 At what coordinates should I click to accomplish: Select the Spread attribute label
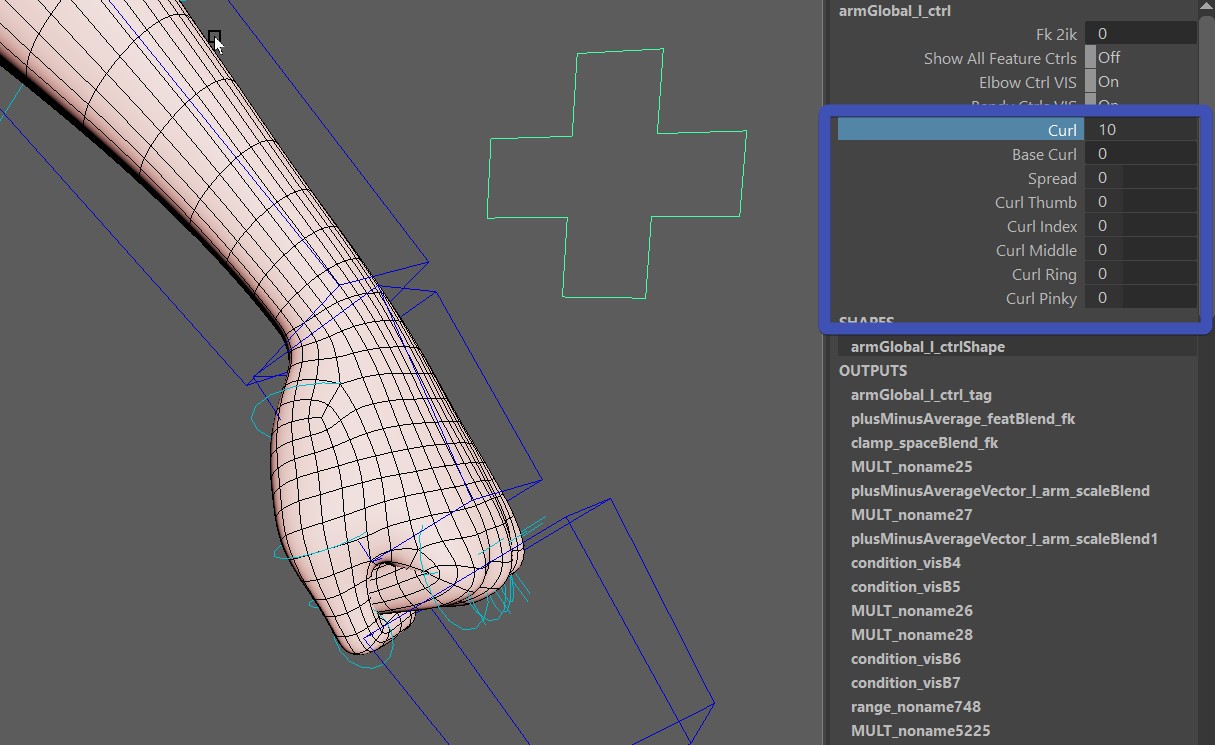tap(1052, 178)
